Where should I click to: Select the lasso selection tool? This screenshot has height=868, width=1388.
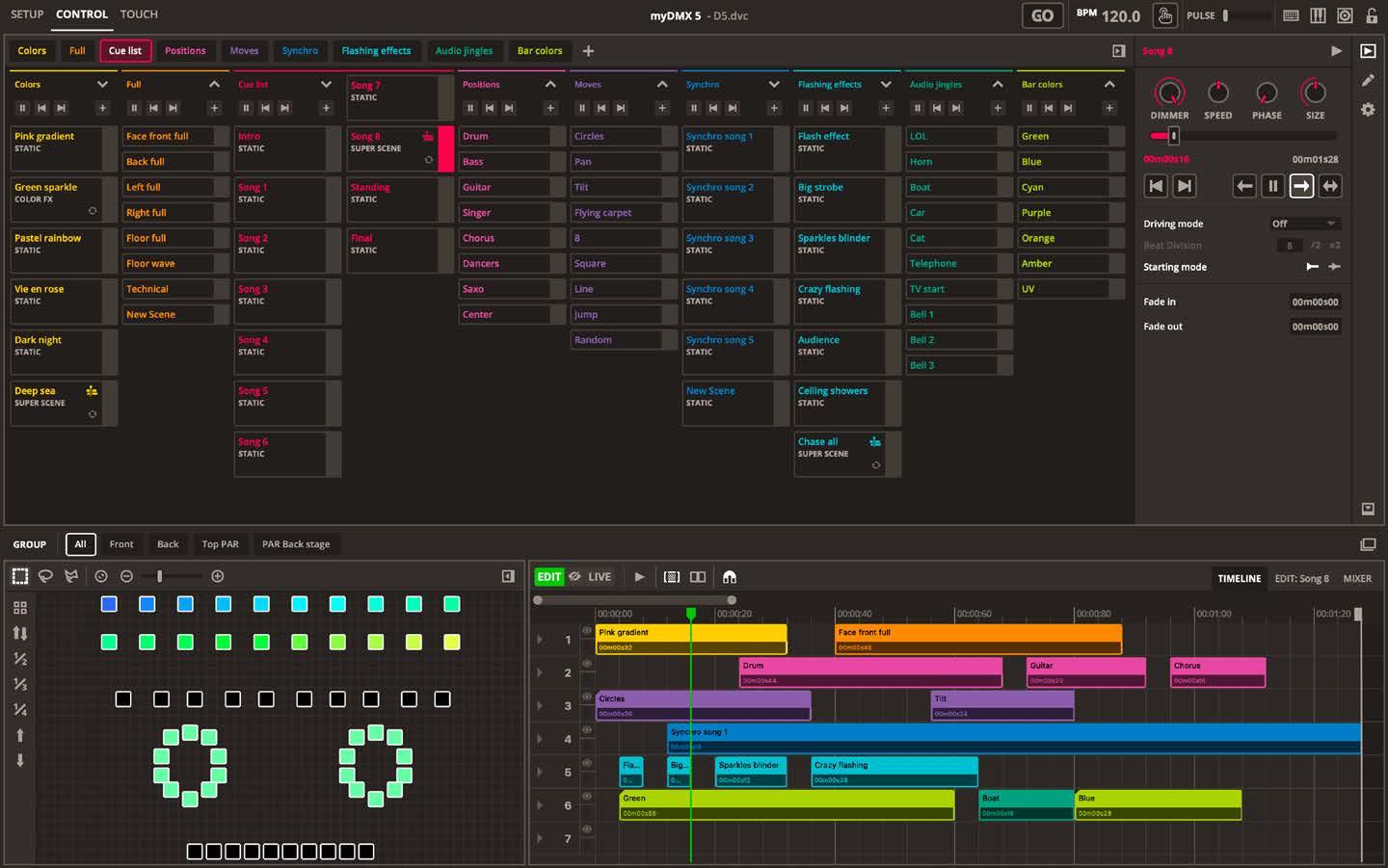pyautogui.click(x=45, y=576)
